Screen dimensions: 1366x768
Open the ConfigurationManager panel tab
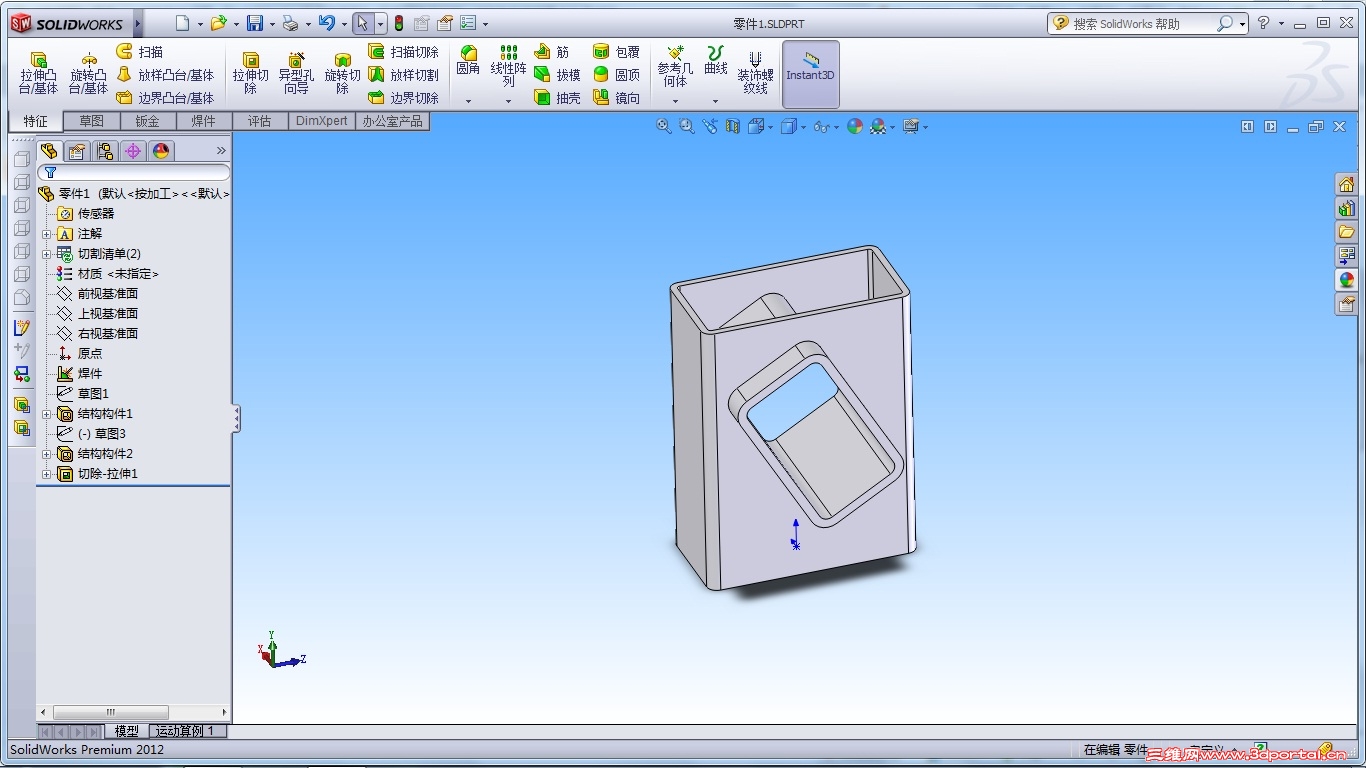coord(105,151)
